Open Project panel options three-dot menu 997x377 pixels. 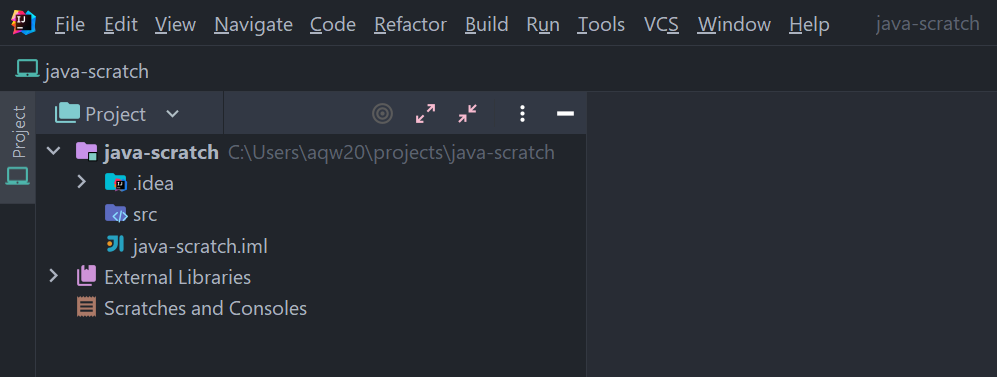coord(522,114)
